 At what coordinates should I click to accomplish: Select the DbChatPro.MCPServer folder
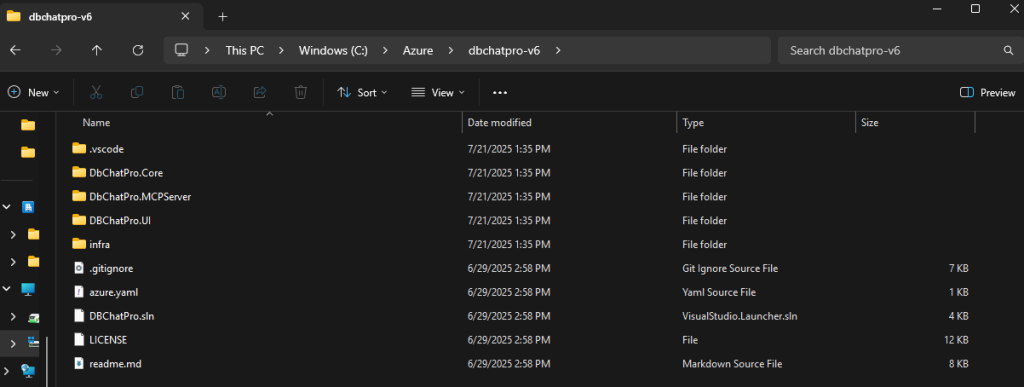coord(140,196)
